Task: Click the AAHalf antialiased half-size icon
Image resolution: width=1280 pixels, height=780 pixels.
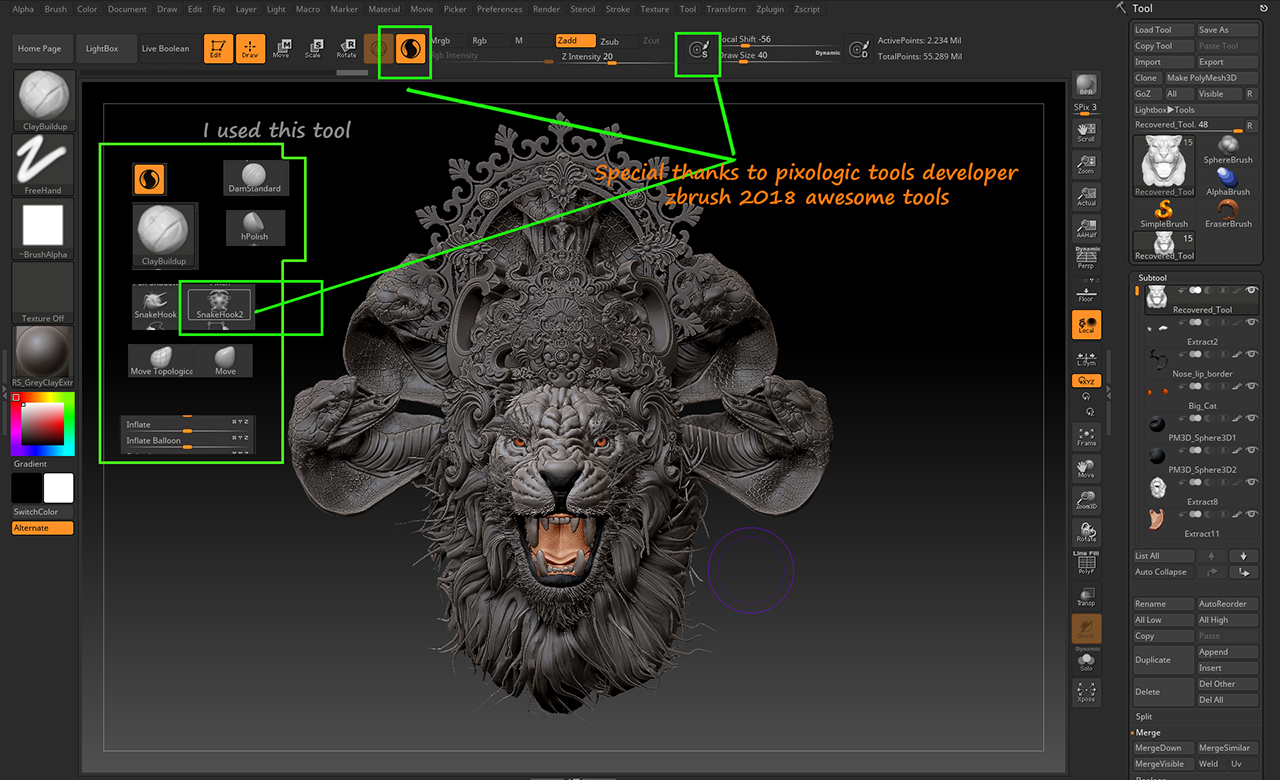Action: click(1086, 229)
